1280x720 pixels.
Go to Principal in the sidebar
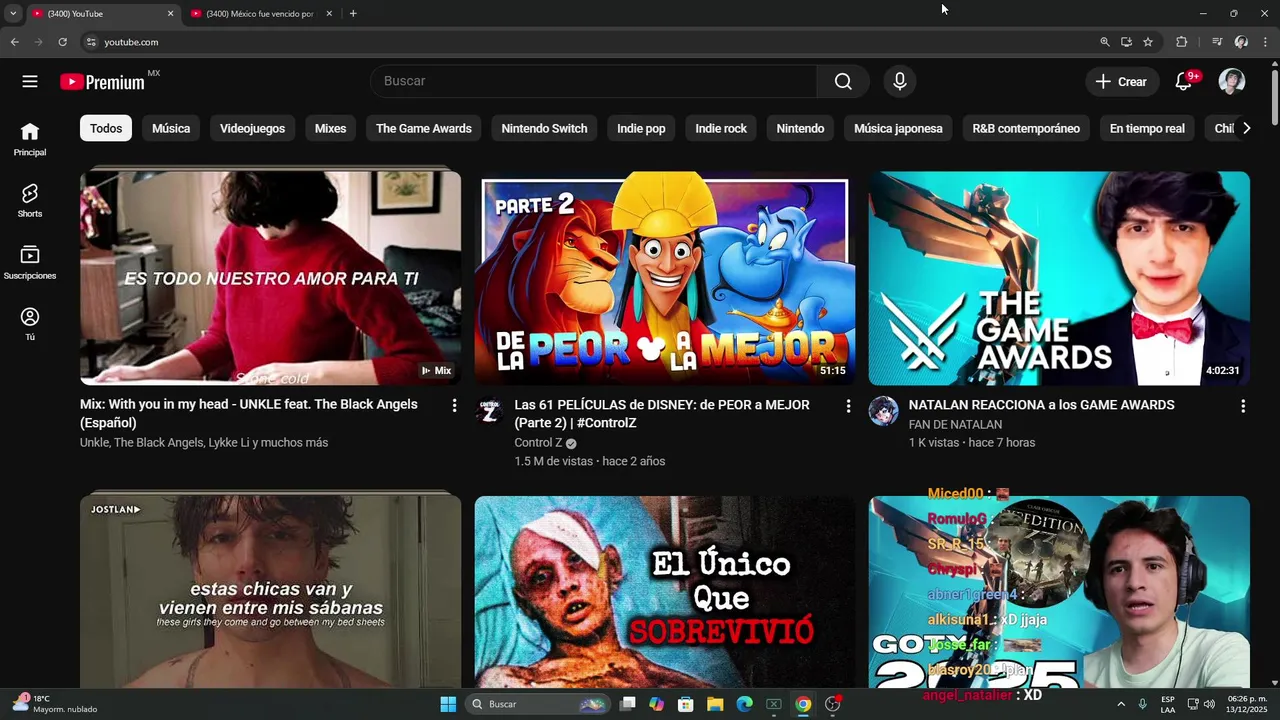coord(30,139)
